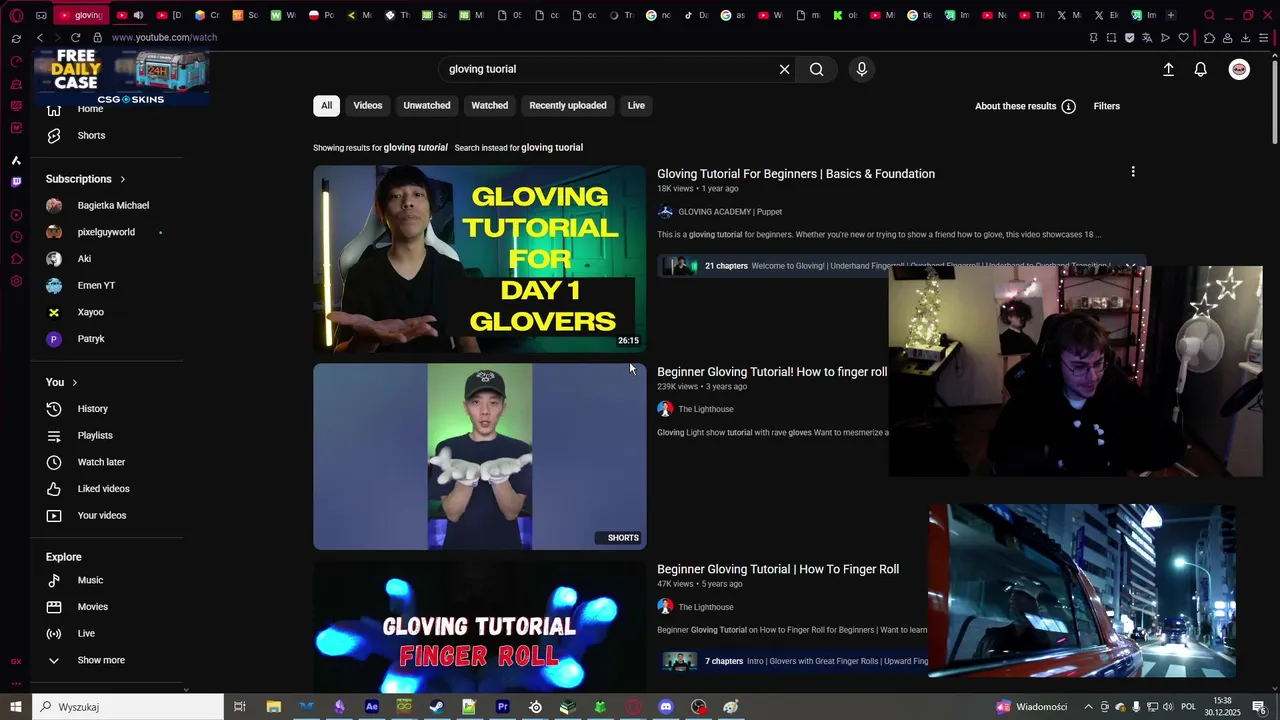Image resolution: width=1280 pixels, height=720 pixels.
Task: Open Patryk subscription channel
Action: [91, 339]
